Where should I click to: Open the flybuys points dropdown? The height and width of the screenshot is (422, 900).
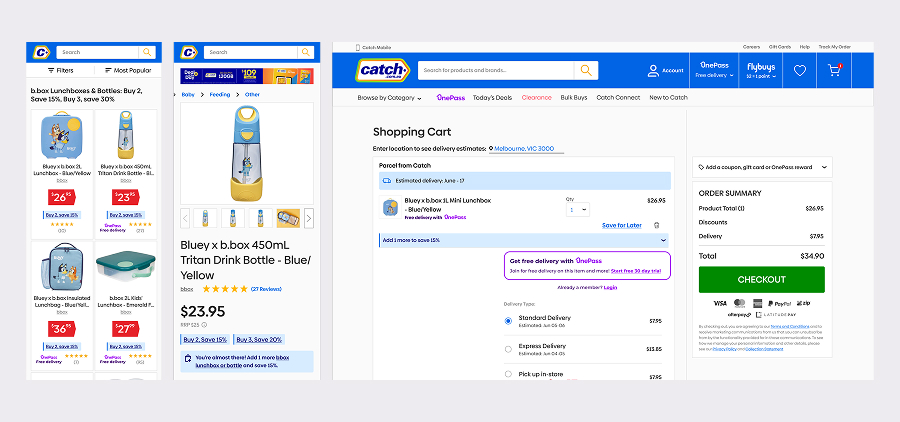click(761, 71)
